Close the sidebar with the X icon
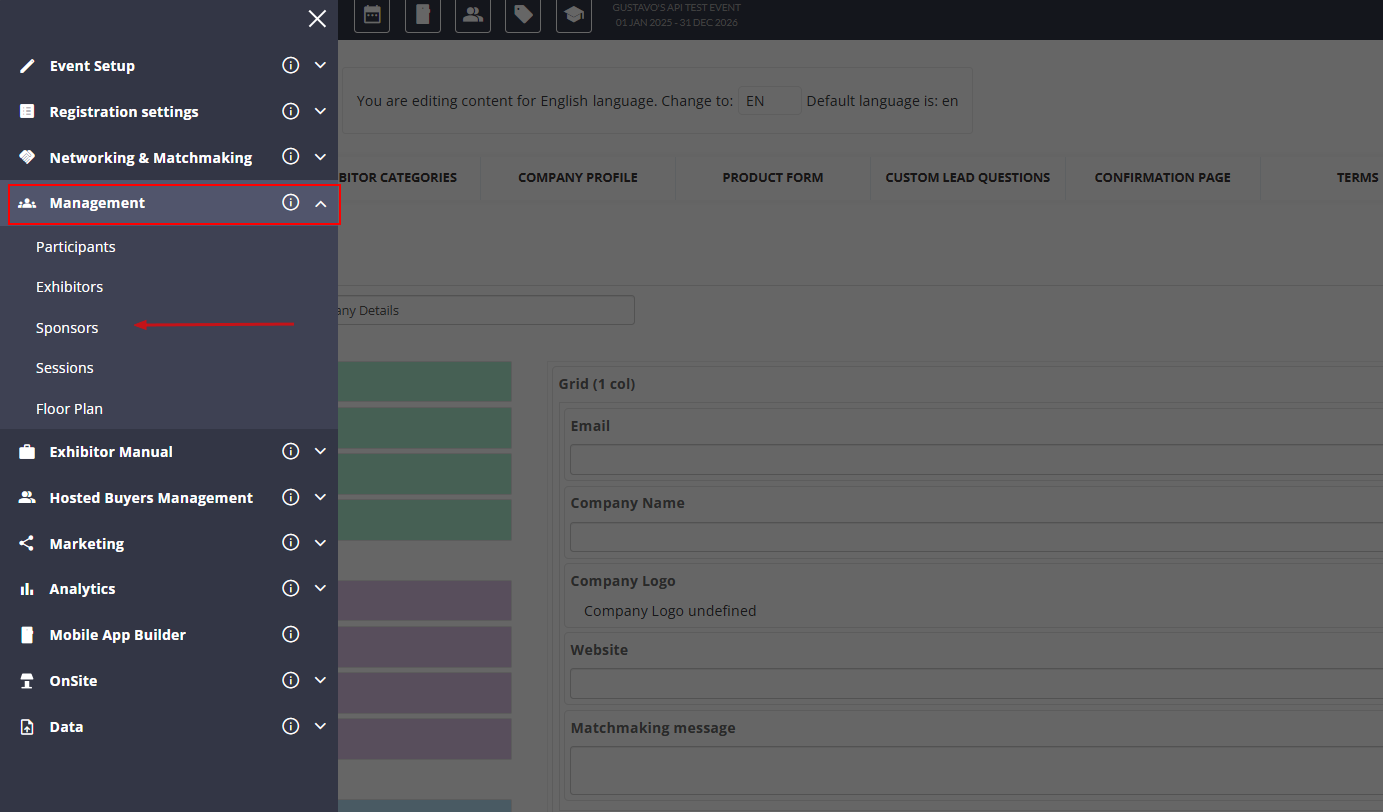The width and height of the screenshot is (1383, 812). tap(317, 18)
